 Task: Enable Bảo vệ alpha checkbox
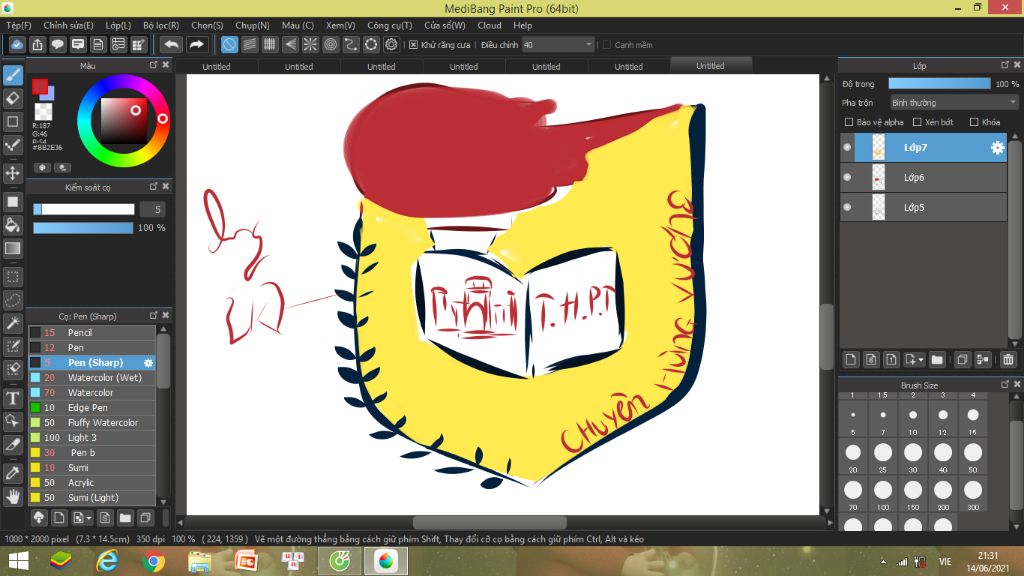[849, 122]
